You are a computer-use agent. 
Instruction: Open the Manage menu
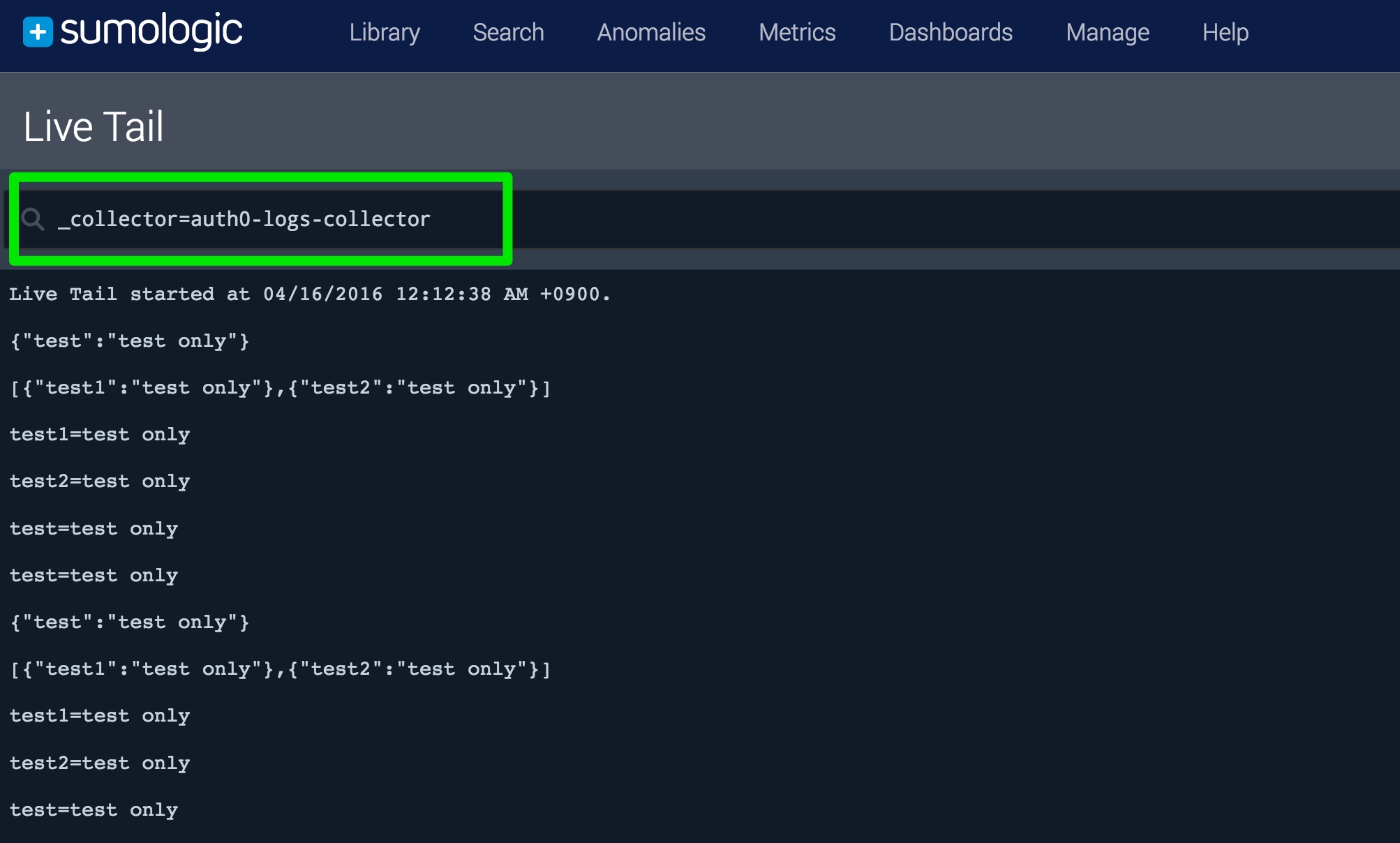(x=1108, y=32)
